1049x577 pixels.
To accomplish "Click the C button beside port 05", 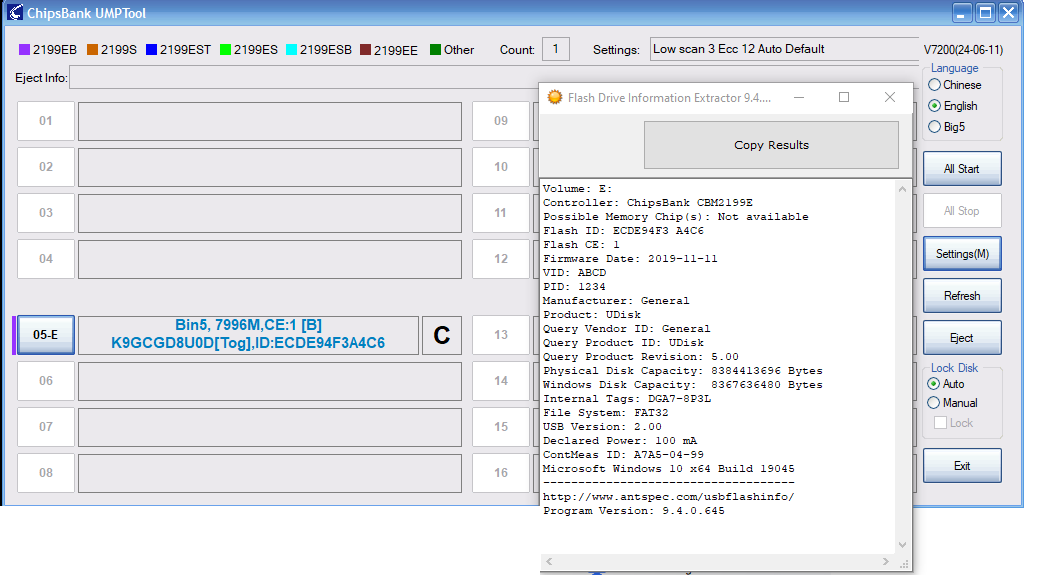I will click(x=442, y=335).
